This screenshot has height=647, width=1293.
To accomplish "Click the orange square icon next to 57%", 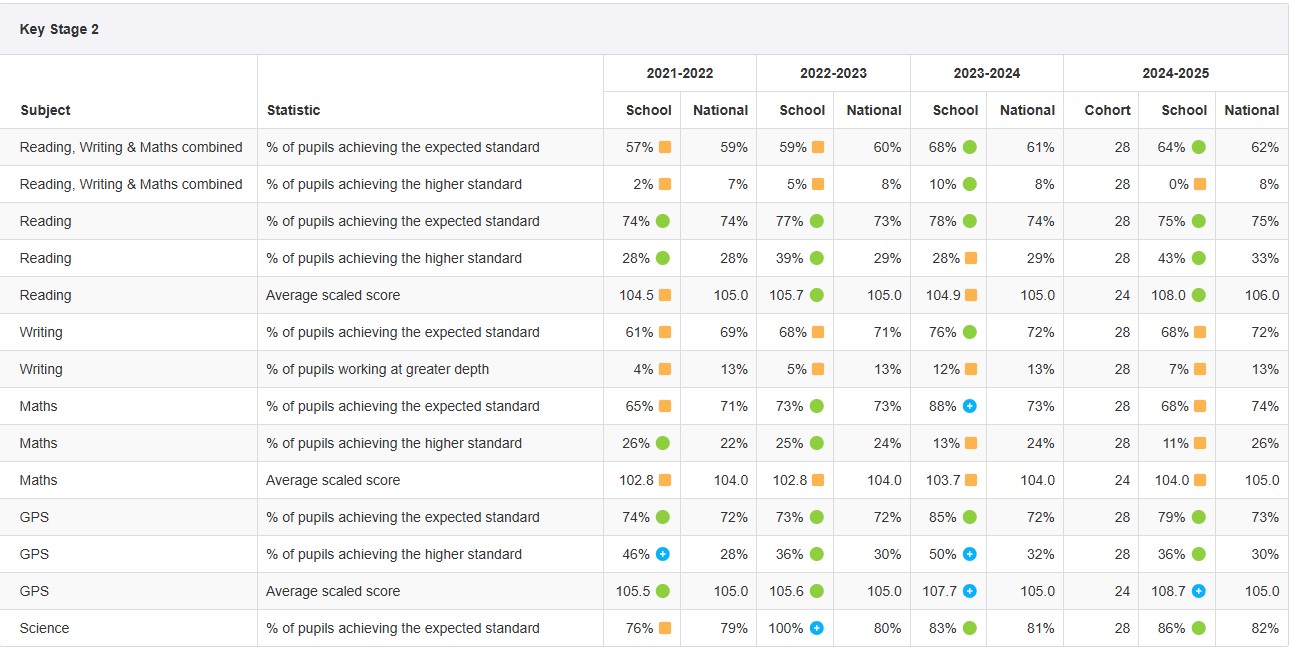I will coord(665,147).
